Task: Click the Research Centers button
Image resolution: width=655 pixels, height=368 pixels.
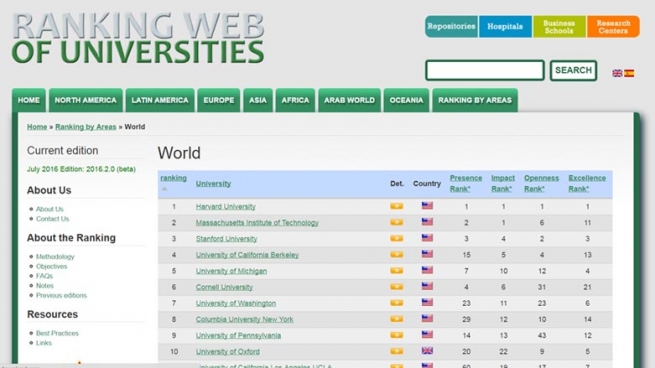Action: coord(613,27)
